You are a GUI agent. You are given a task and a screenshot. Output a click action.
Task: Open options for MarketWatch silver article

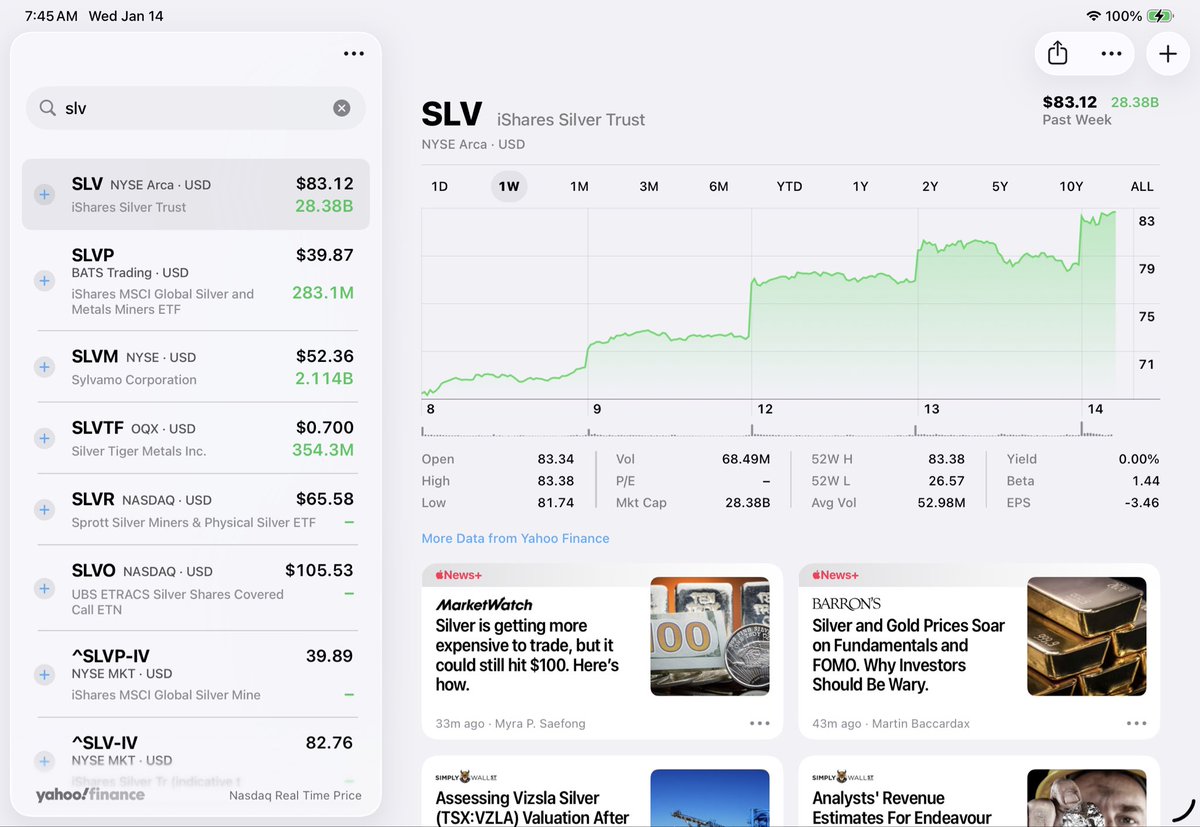click(760, 723)
